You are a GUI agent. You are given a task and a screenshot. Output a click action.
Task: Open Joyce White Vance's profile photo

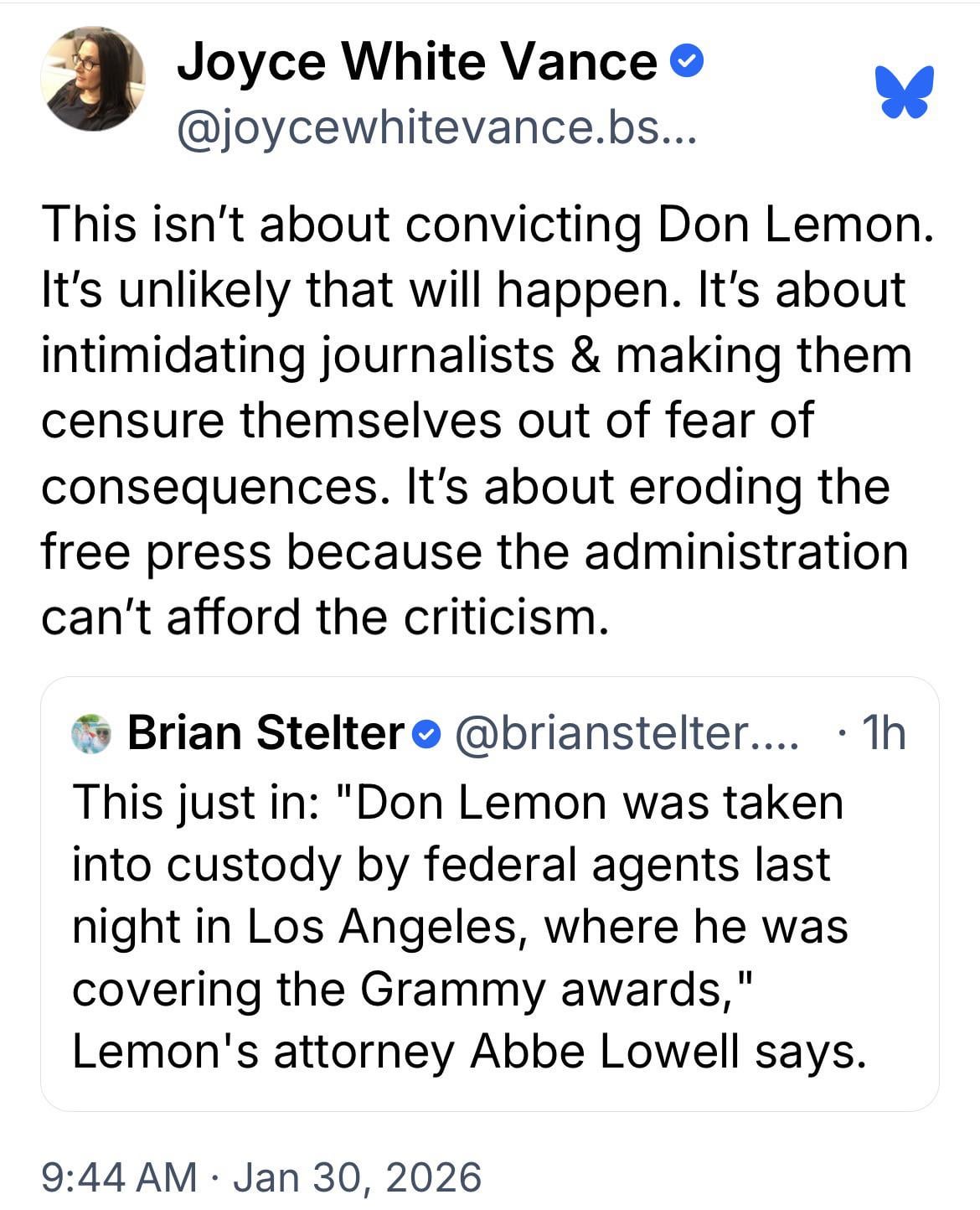pyautogui.click(x=92, y=79)
